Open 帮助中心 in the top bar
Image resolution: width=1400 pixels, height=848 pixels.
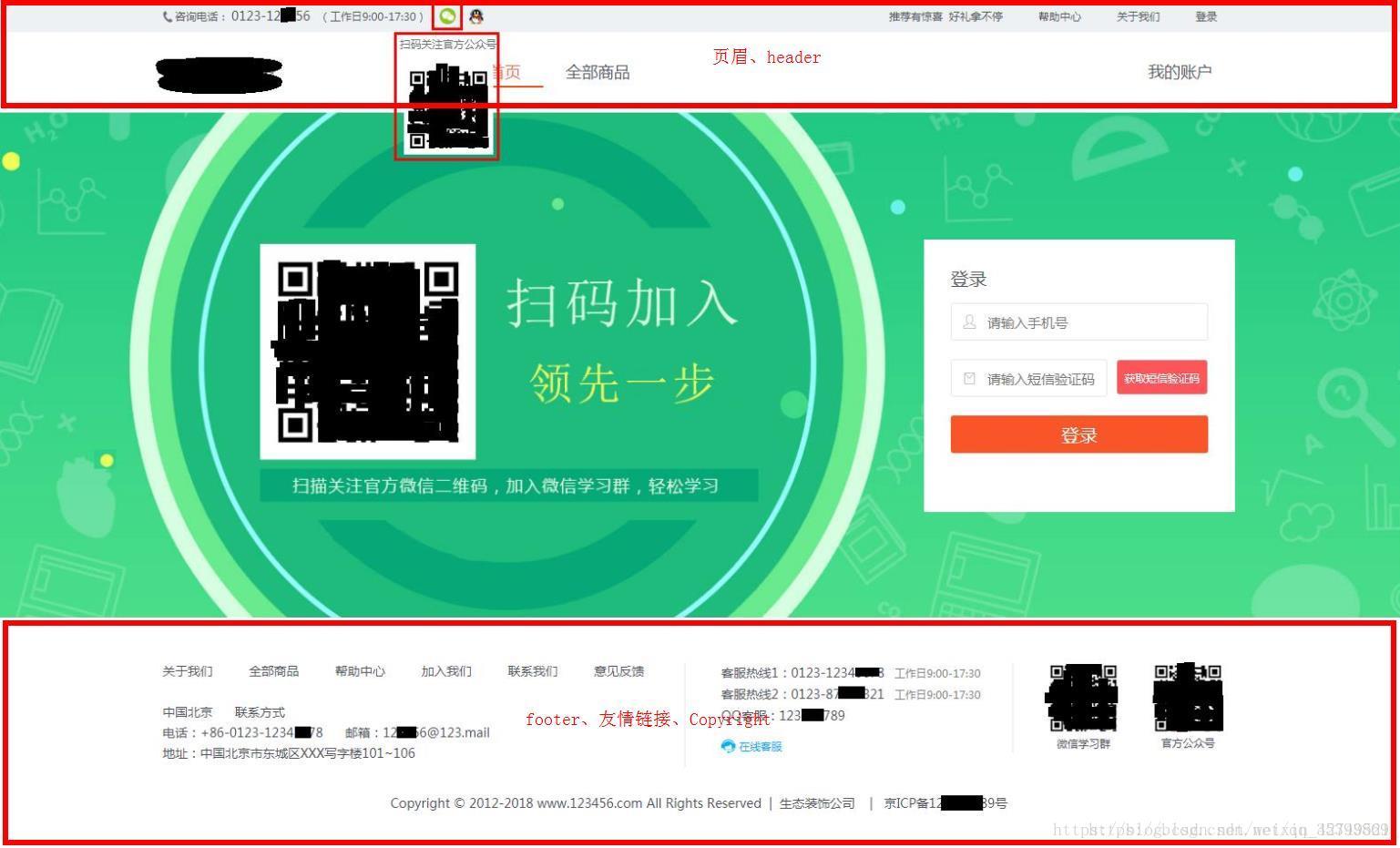[1059, 16]
